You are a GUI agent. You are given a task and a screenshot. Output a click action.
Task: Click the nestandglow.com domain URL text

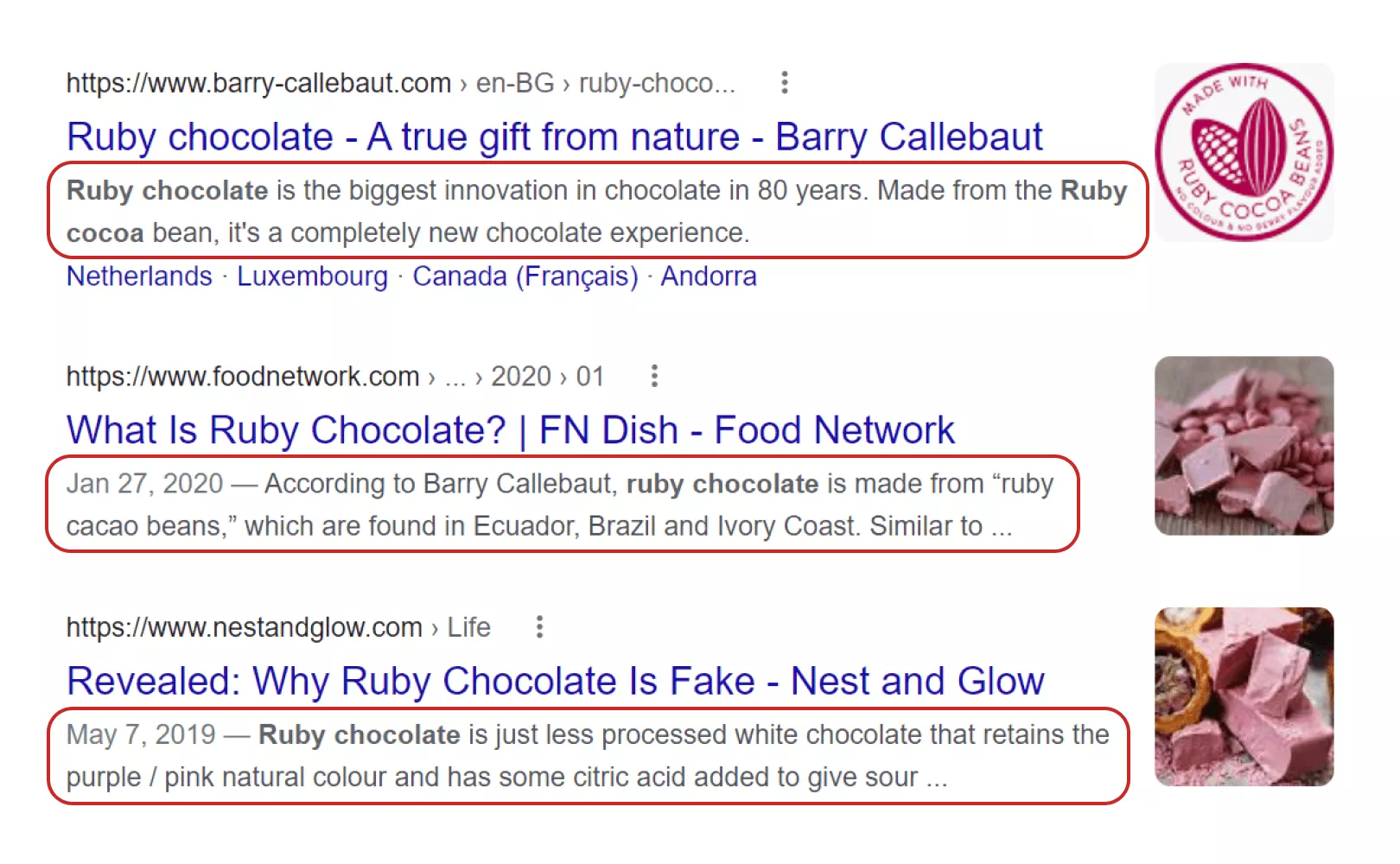click(x=245, y=627)
